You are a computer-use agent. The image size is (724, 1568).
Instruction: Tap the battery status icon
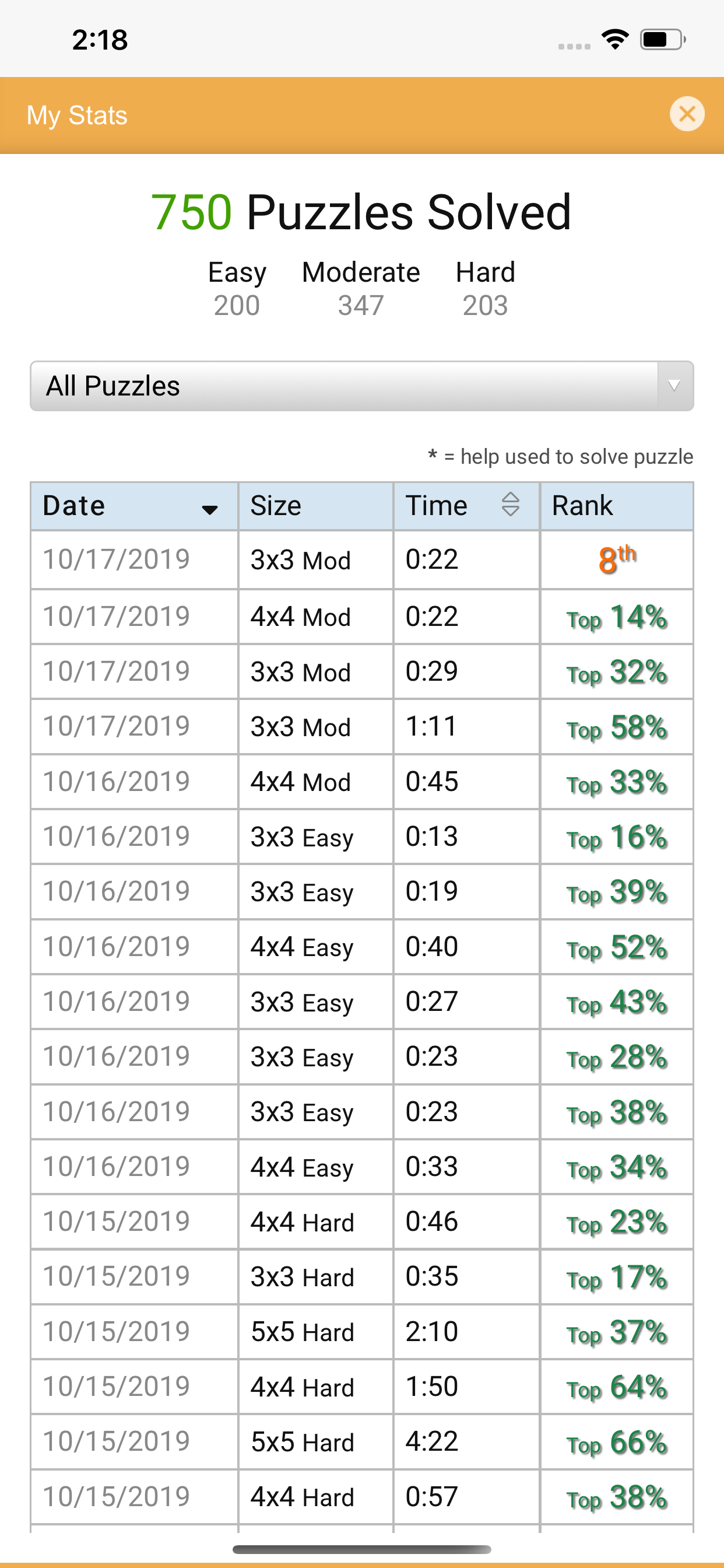(663, 40)
